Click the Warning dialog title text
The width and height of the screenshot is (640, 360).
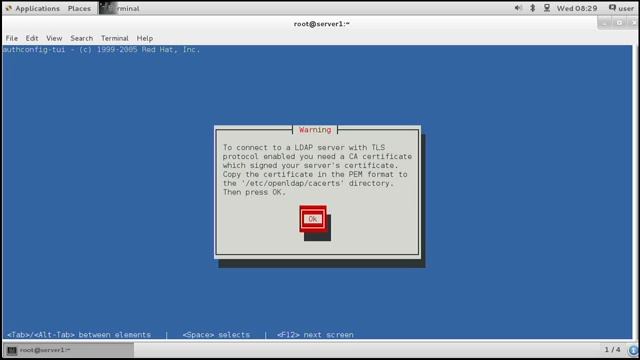(x=315, y=130)
